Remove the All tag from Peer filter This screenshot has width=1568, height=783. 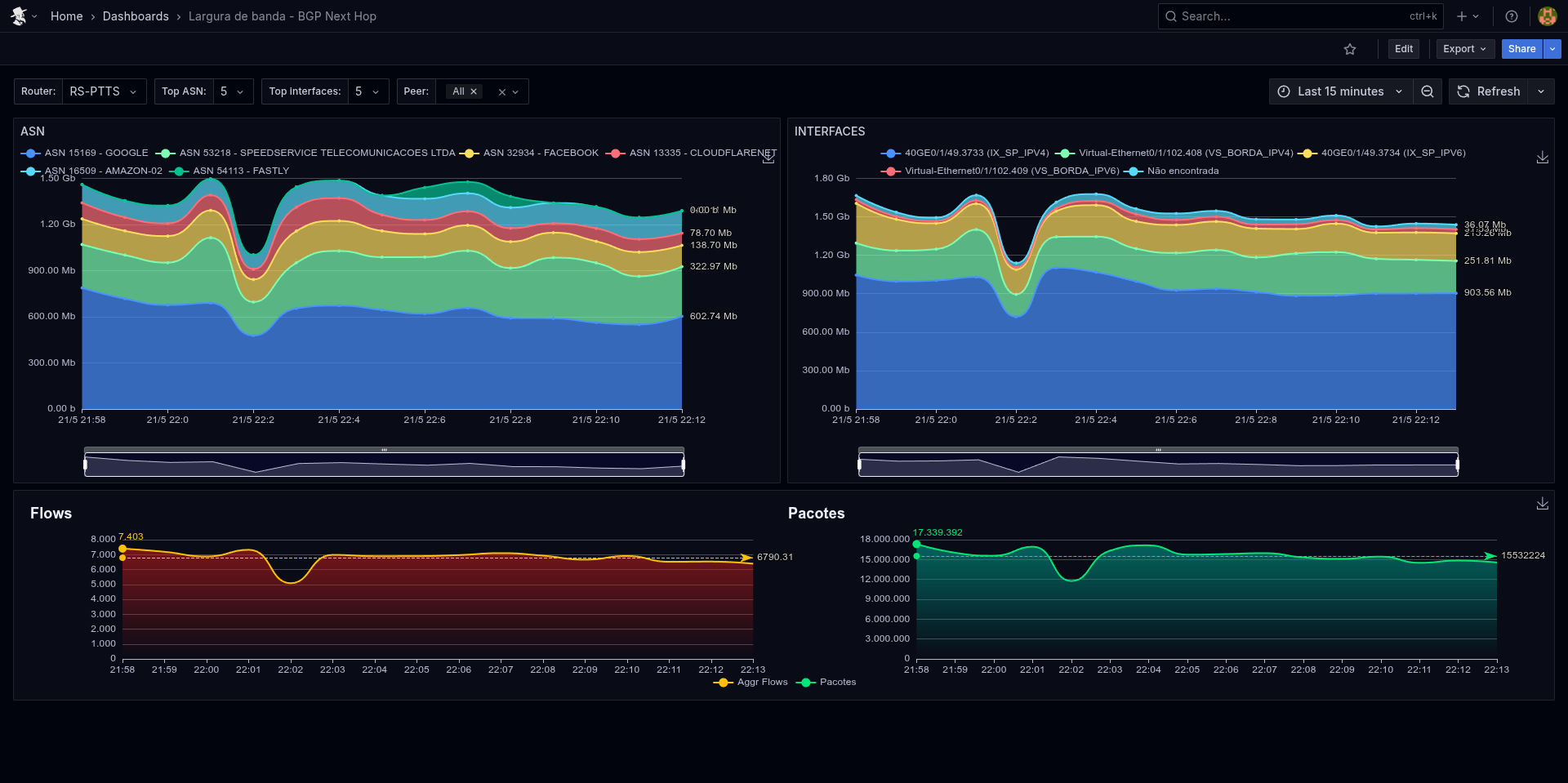474,91
